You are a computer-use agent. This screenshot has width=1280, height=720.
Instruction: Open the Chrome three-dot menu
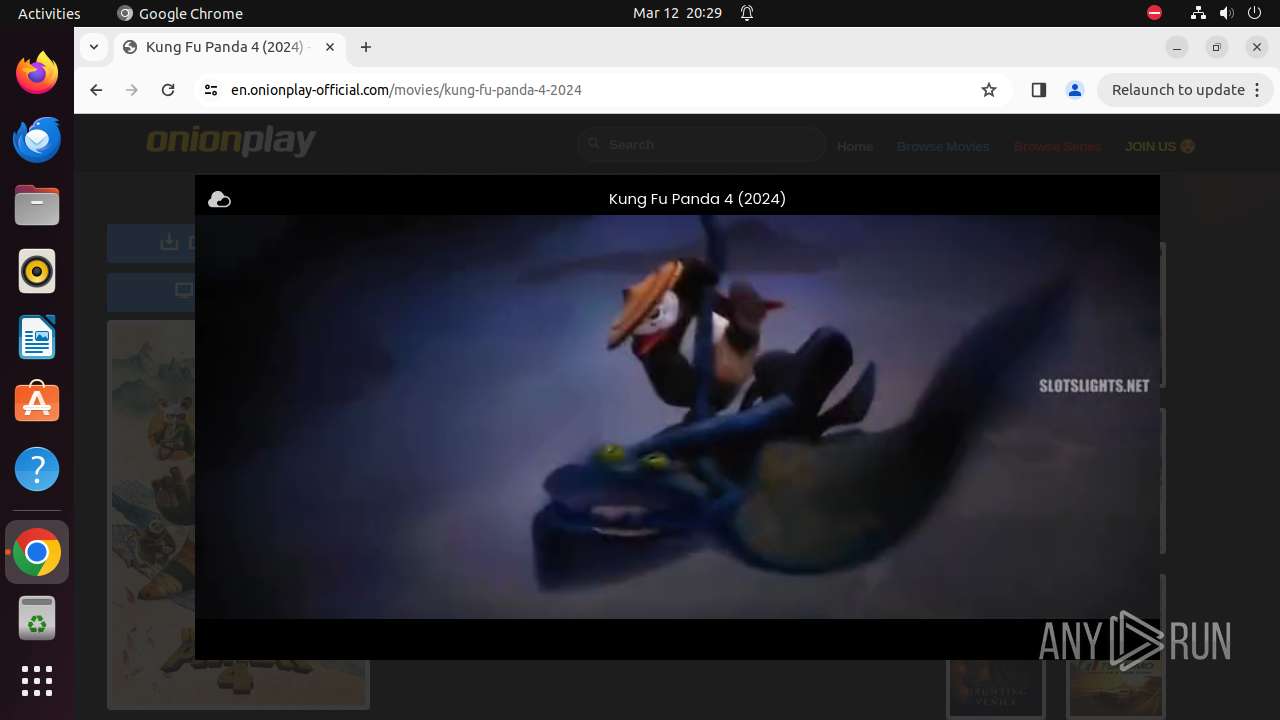(x=1258, y=90)
